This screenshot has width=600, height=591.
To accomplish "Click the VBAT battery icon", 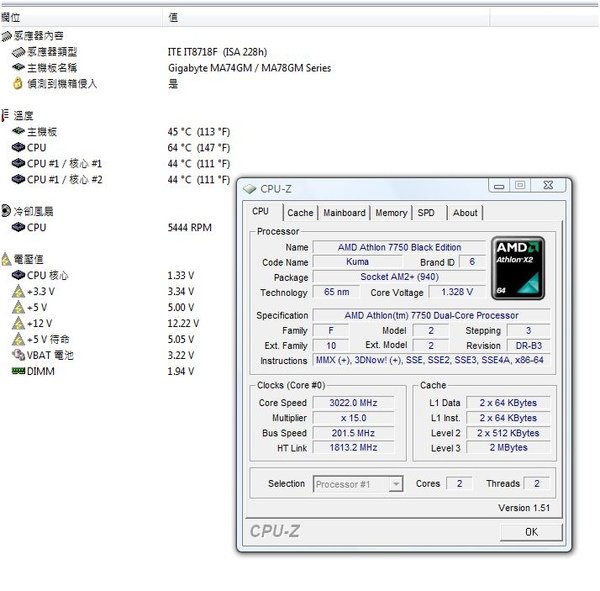I will pyautogui.click(x=18, y=355).
